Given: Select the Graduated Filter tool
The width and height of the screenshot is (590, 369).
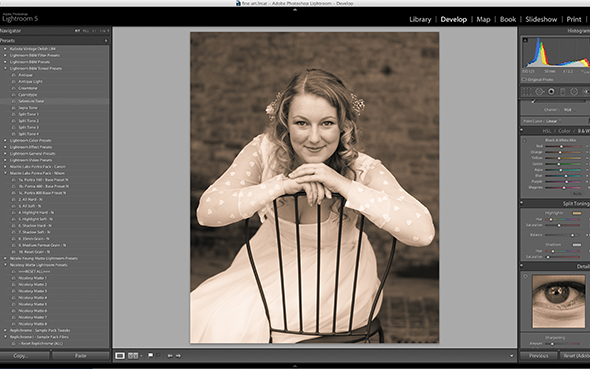Looking at the screenshot, I should (563, 91).
